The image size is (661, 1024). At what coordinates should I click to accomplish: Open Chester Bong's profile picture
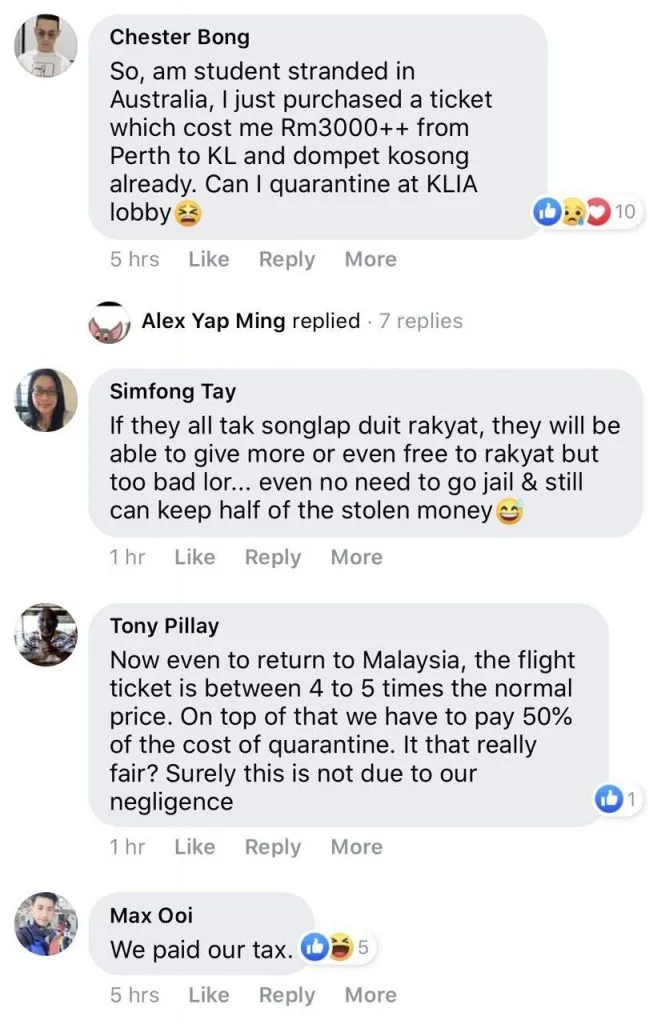pos(46,47)
